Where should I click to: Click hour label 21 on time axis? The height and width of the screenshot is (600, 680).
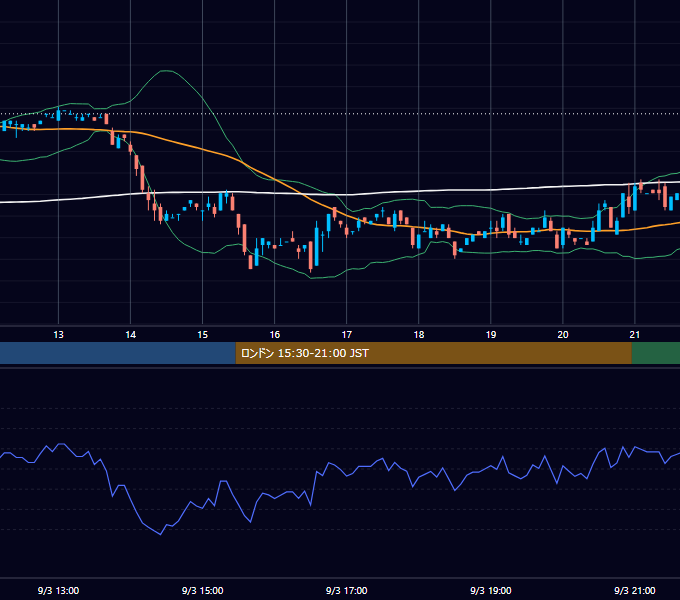634,335
